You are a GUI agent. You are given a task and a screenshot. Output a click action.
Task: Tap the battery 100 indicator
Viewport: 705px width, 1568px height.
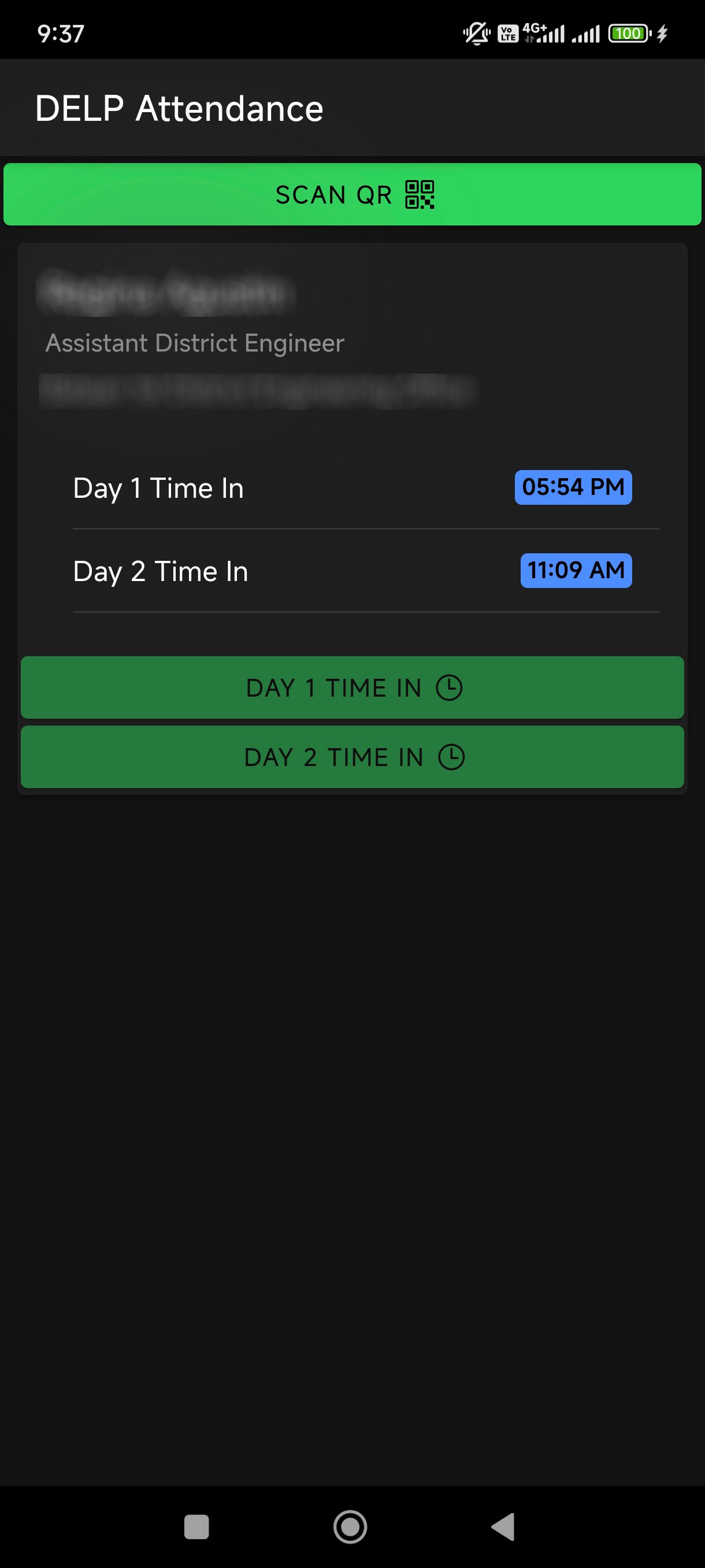[629, 34]
